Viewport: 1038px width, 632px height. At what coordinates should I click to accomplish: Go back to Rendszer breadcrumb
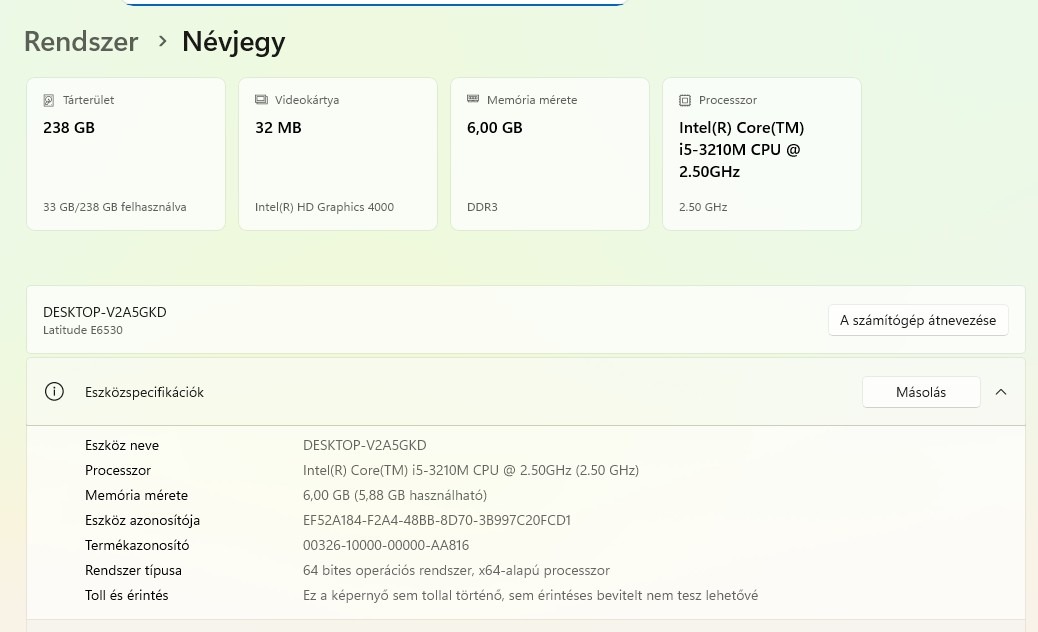coord(81,42)
